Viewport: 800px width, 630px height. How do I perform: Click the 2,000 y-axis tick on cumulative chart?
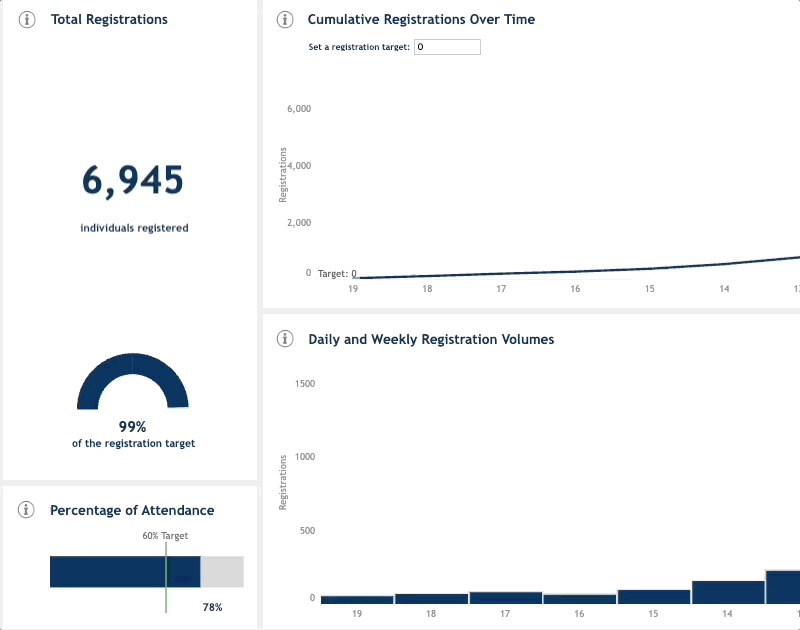point(299,222)
